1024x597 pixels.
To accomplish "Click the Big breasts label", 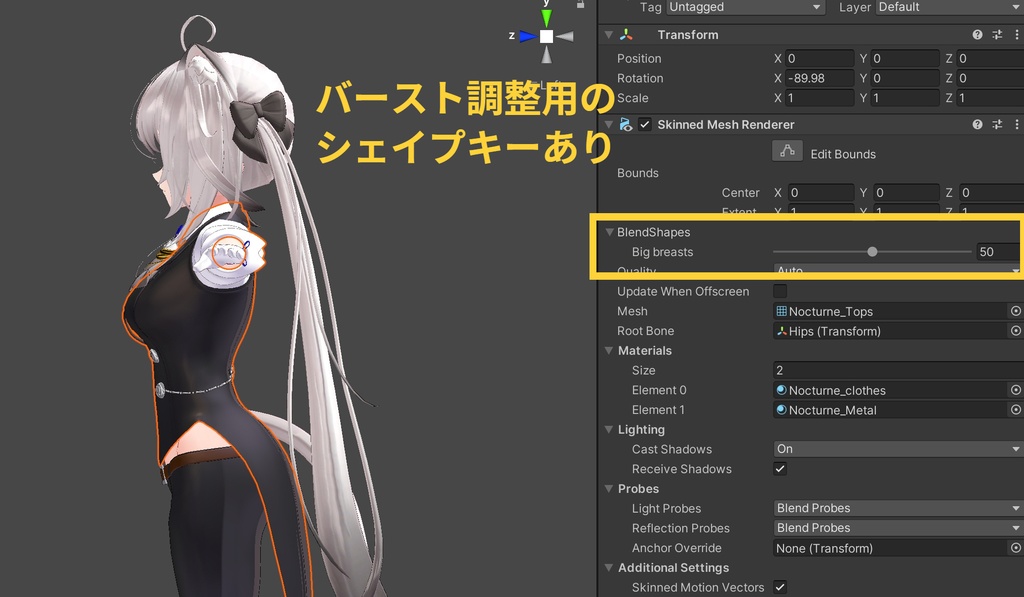I will tap(662, 251).
